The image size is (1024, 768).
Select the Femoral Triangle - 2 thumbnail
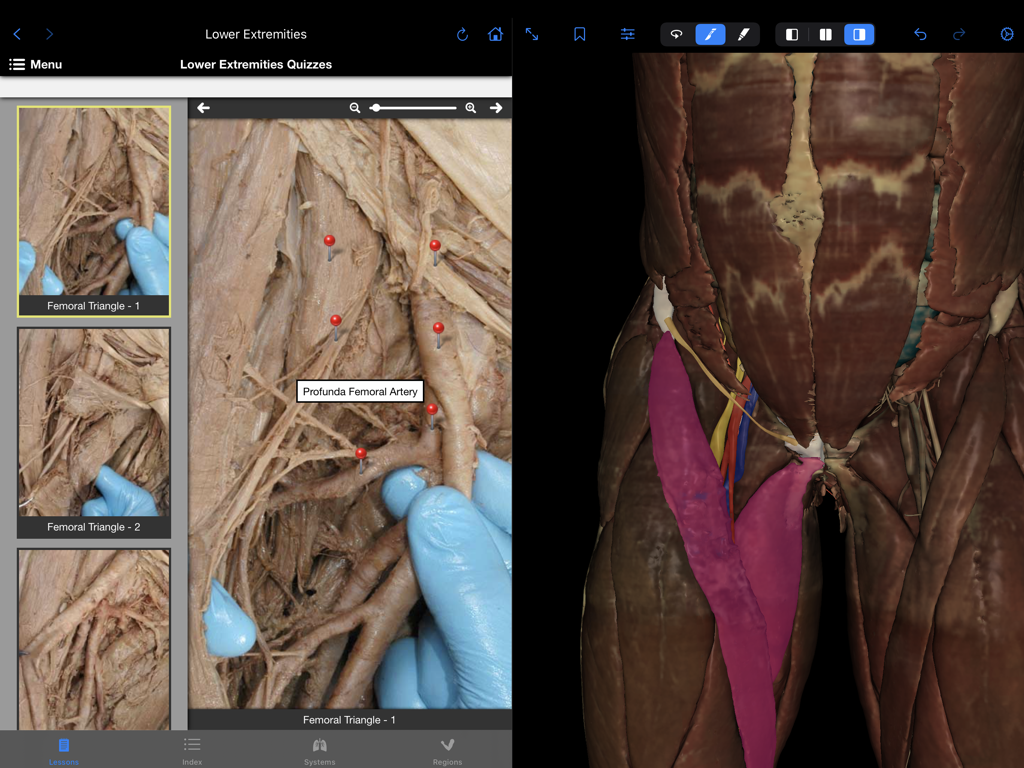pyautogui.click(x=93, y=430)
